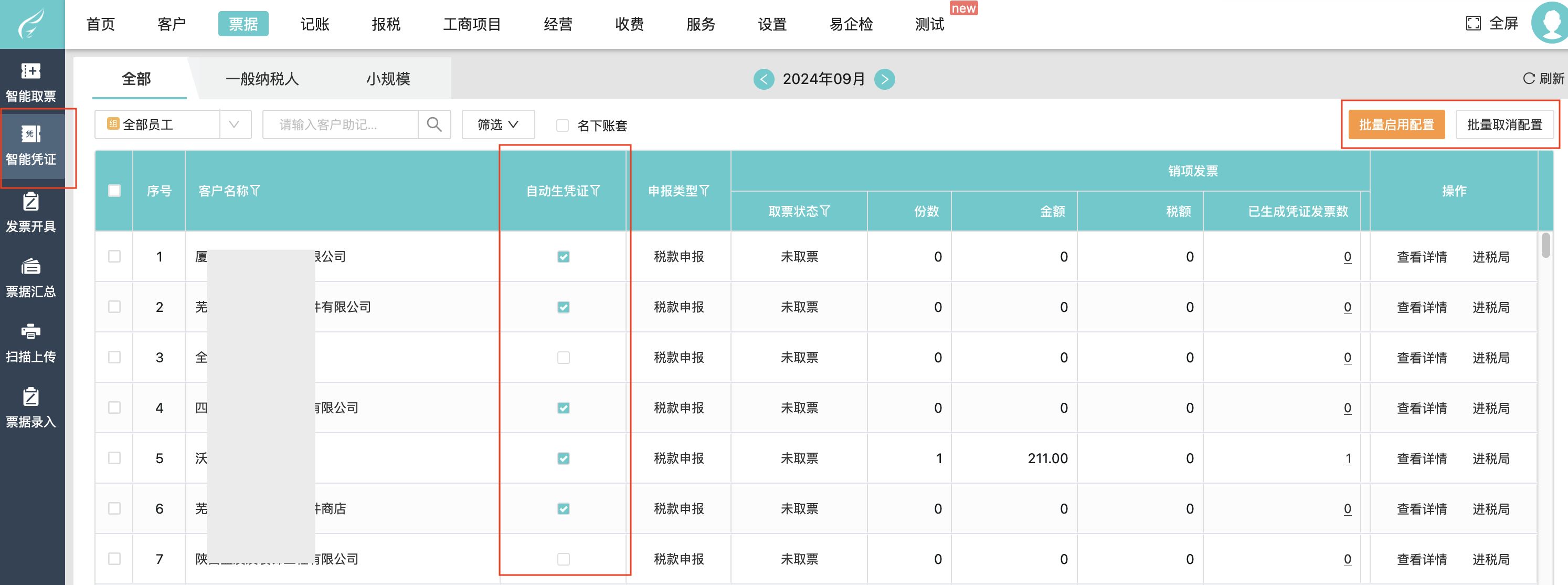The image size is (1568, 585).
Task: Switch to 一般纳税人 tab
Action: [262, 79]
